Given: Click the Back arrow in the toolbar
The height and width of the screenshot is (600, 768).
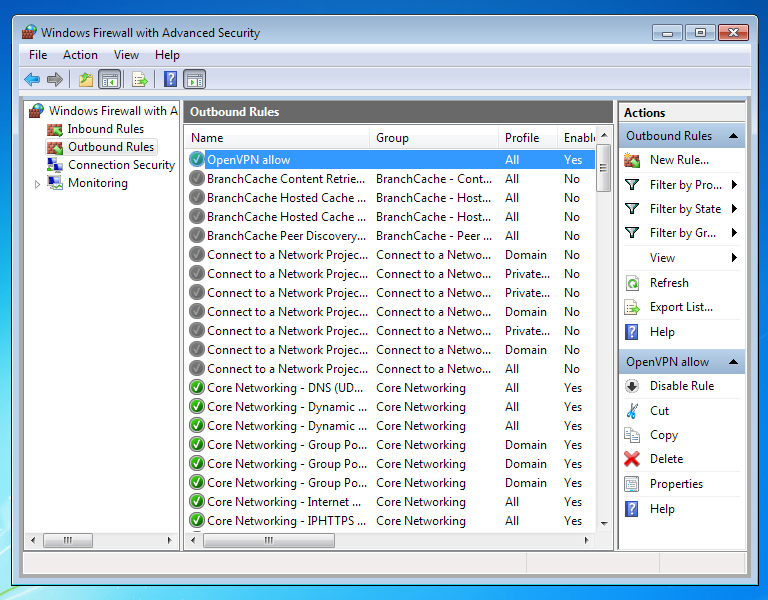Looking at the screenshot, I should [32, 79].
